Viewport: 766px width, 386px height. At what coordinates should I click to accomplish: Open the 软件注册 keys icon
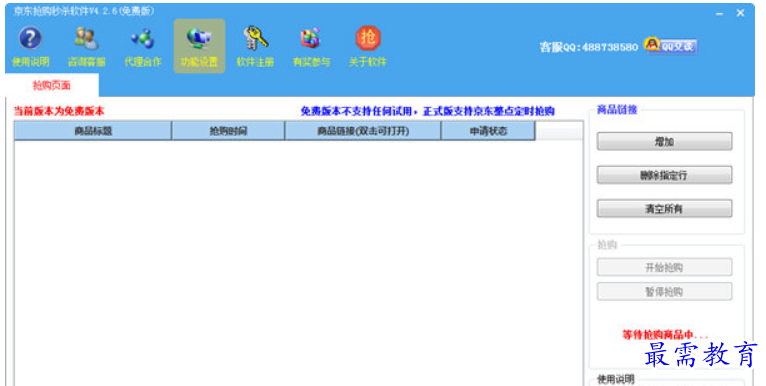coord(255,46)
